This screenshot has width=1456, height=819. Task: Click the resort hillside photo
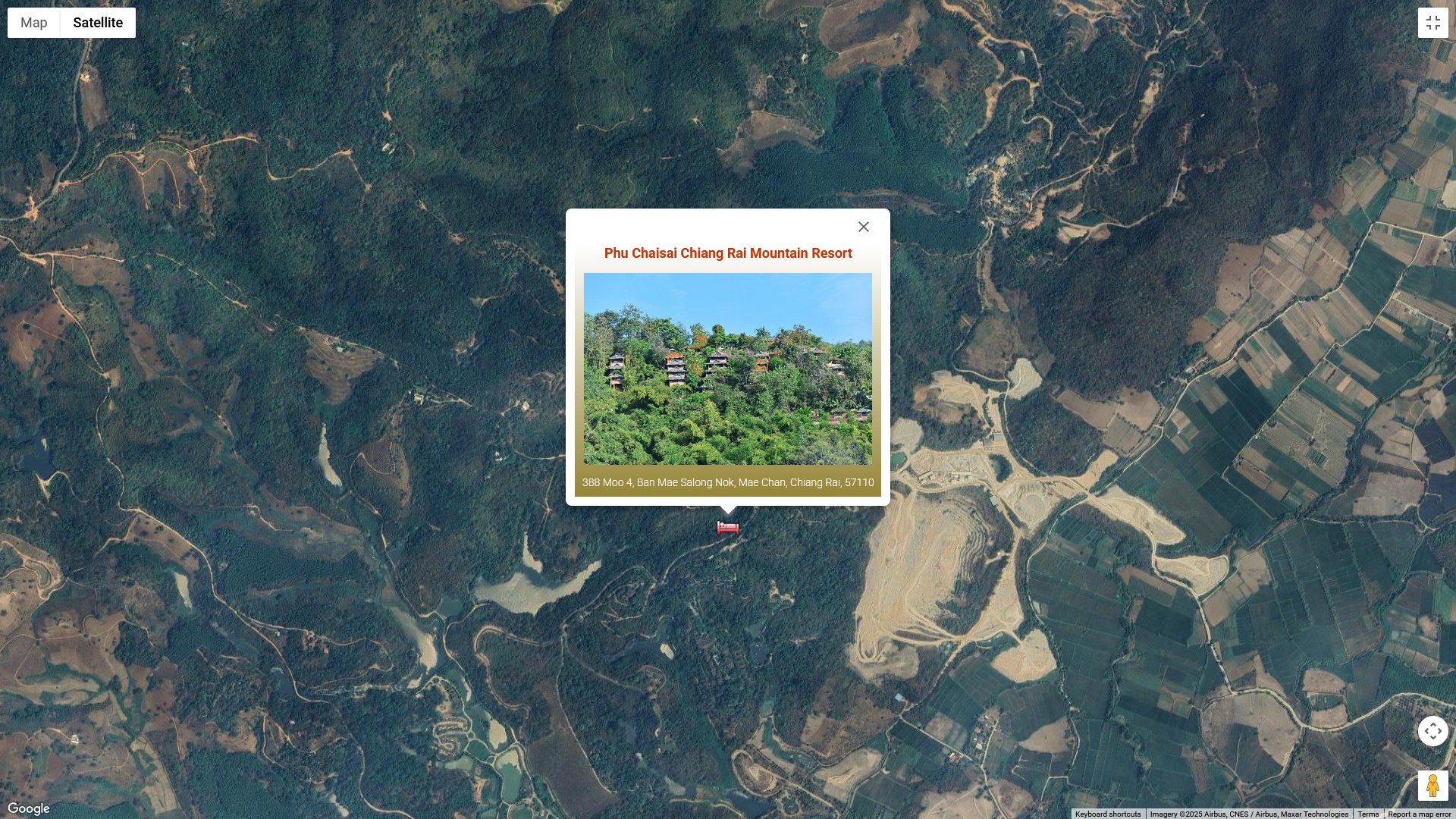click(x=728, y=369)
